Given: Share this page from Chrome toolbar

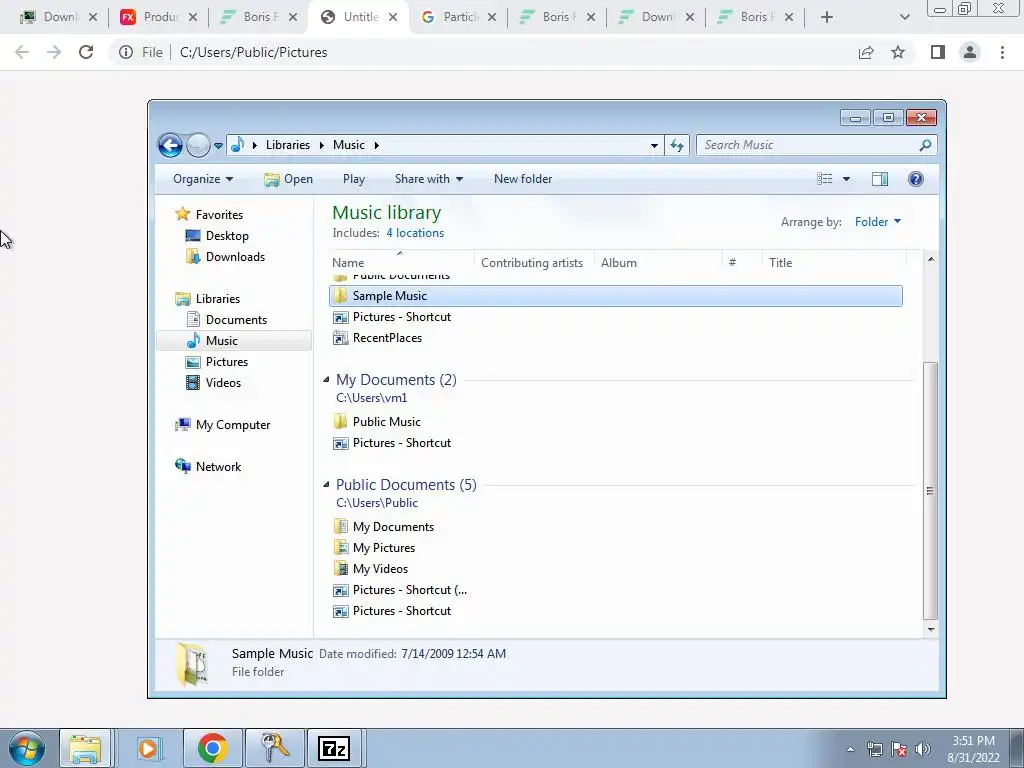Looking at the screenshot, I should click(866, 52).
